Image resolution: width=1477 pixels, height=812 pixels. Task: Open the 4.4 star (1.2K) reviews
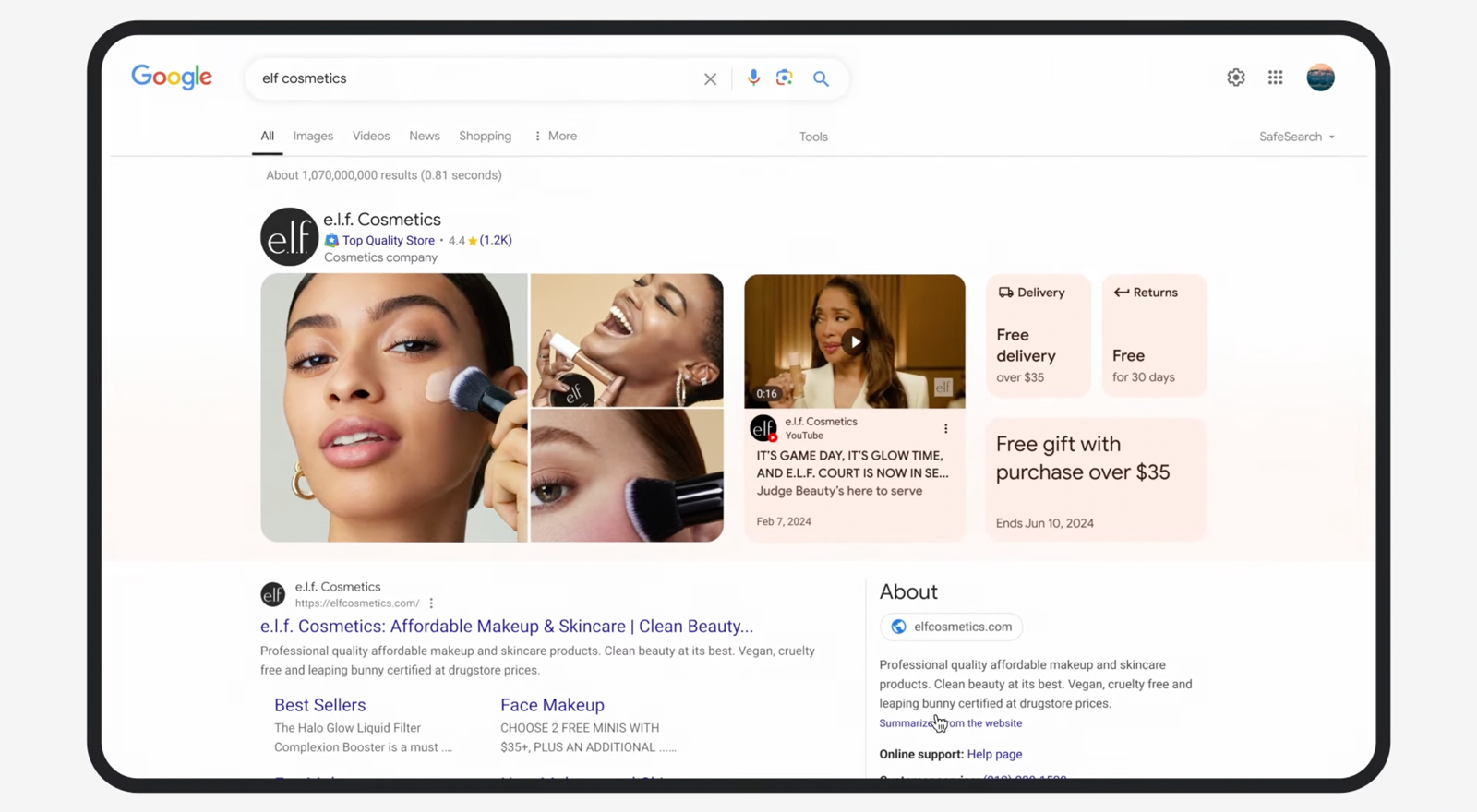[x=480, y=240]
